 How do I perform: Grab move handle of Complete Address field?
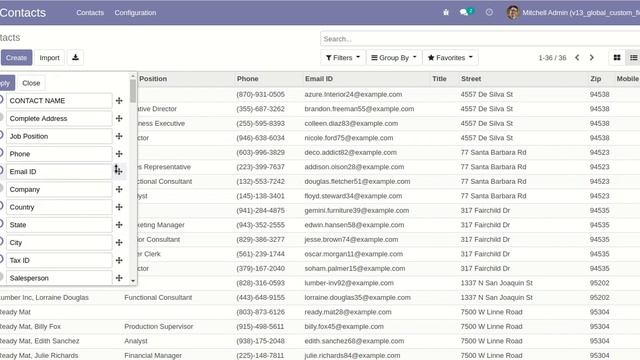pos(119,118)
